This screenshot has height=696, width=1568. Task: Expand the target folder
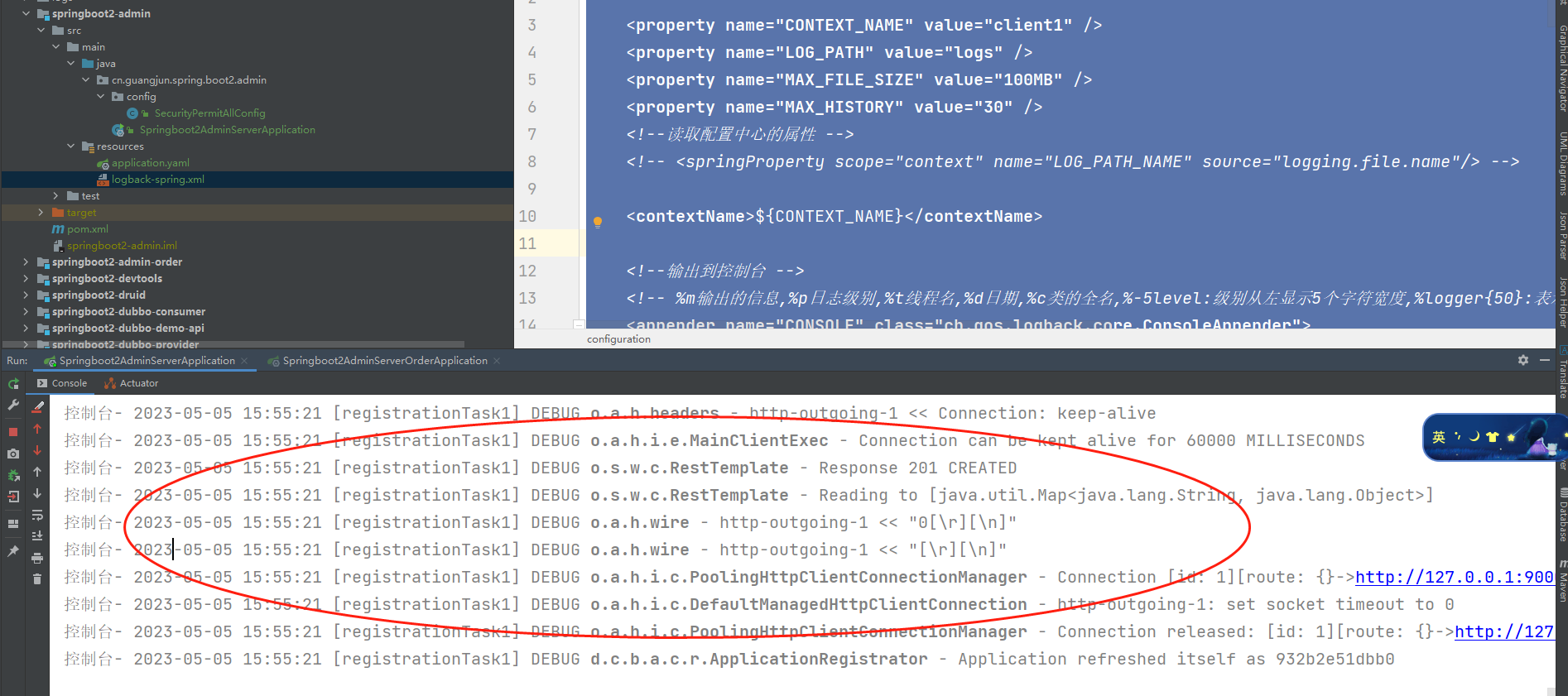41,213
